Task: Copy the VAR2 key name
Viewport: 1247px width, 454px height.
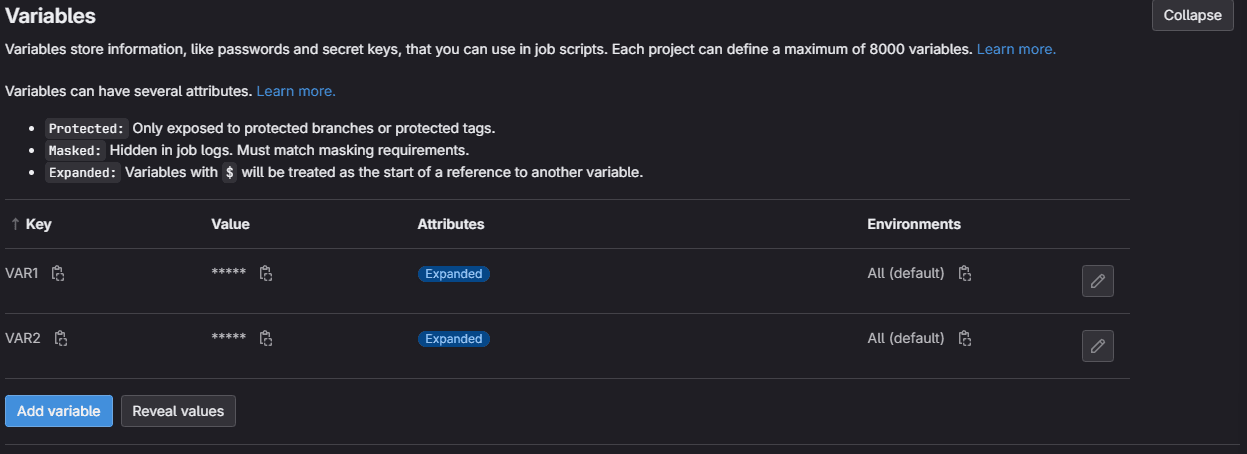Action: tap(60, 338)
